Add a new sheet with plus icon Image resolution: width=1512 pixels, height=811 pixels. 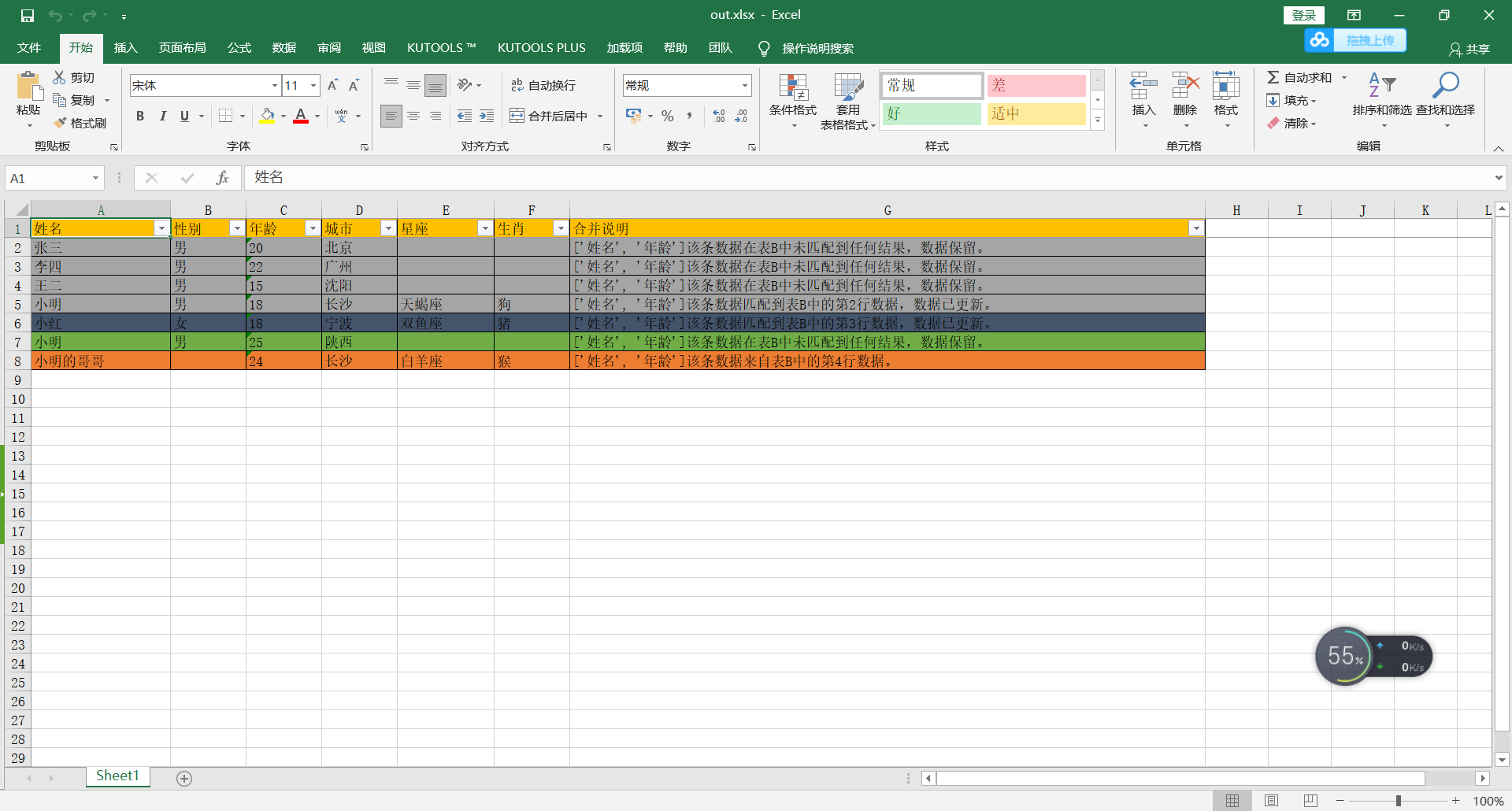(184, 779)
